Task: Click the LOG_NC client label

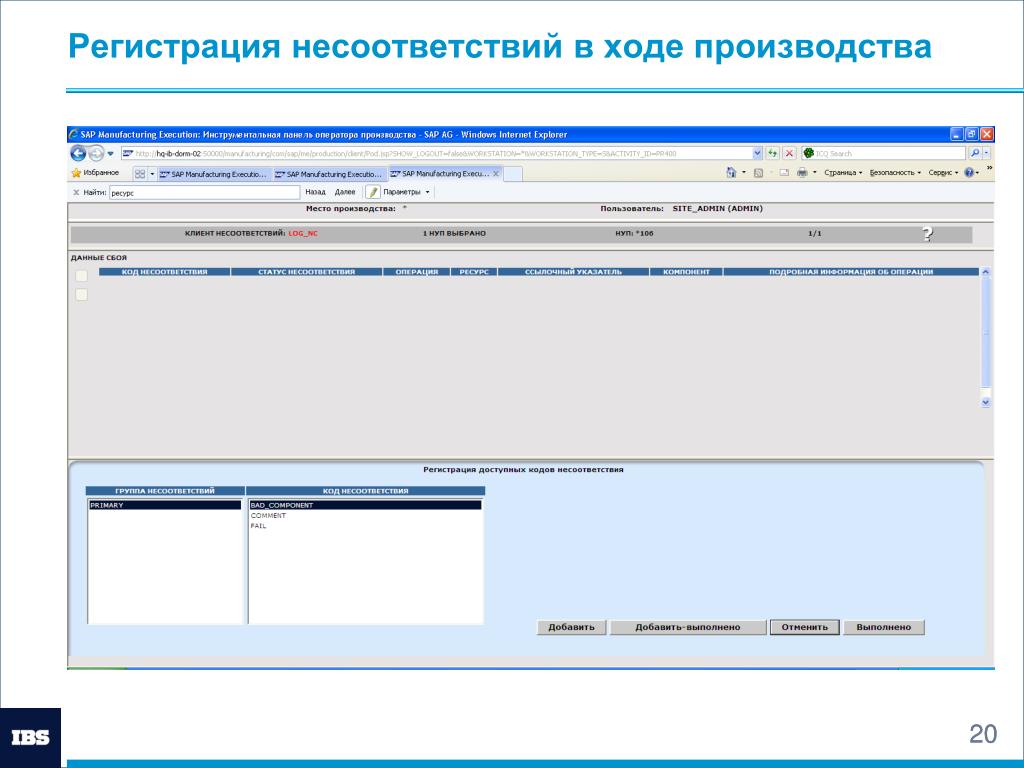Action: click(303, 233)
